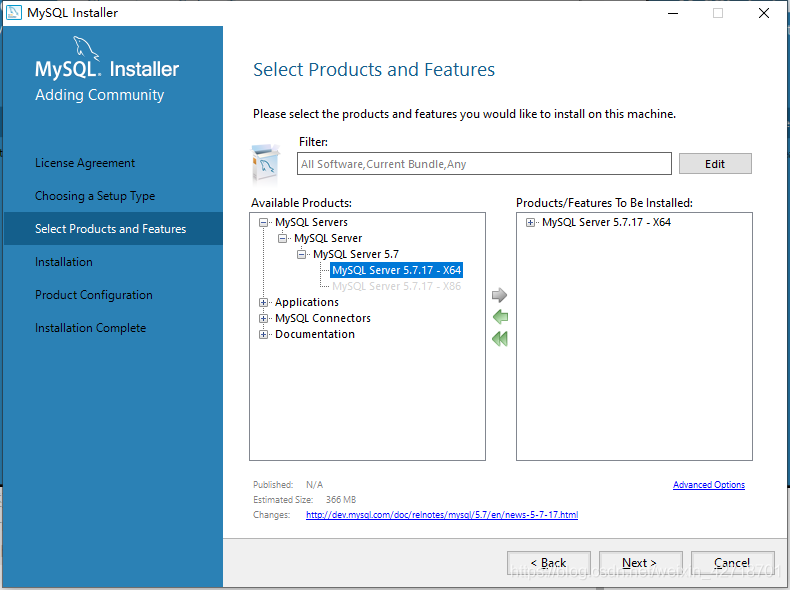Viewport: 790px width, 590px height.
Task: Select the MySQL Connectors item label
Action: click(323, 318)
